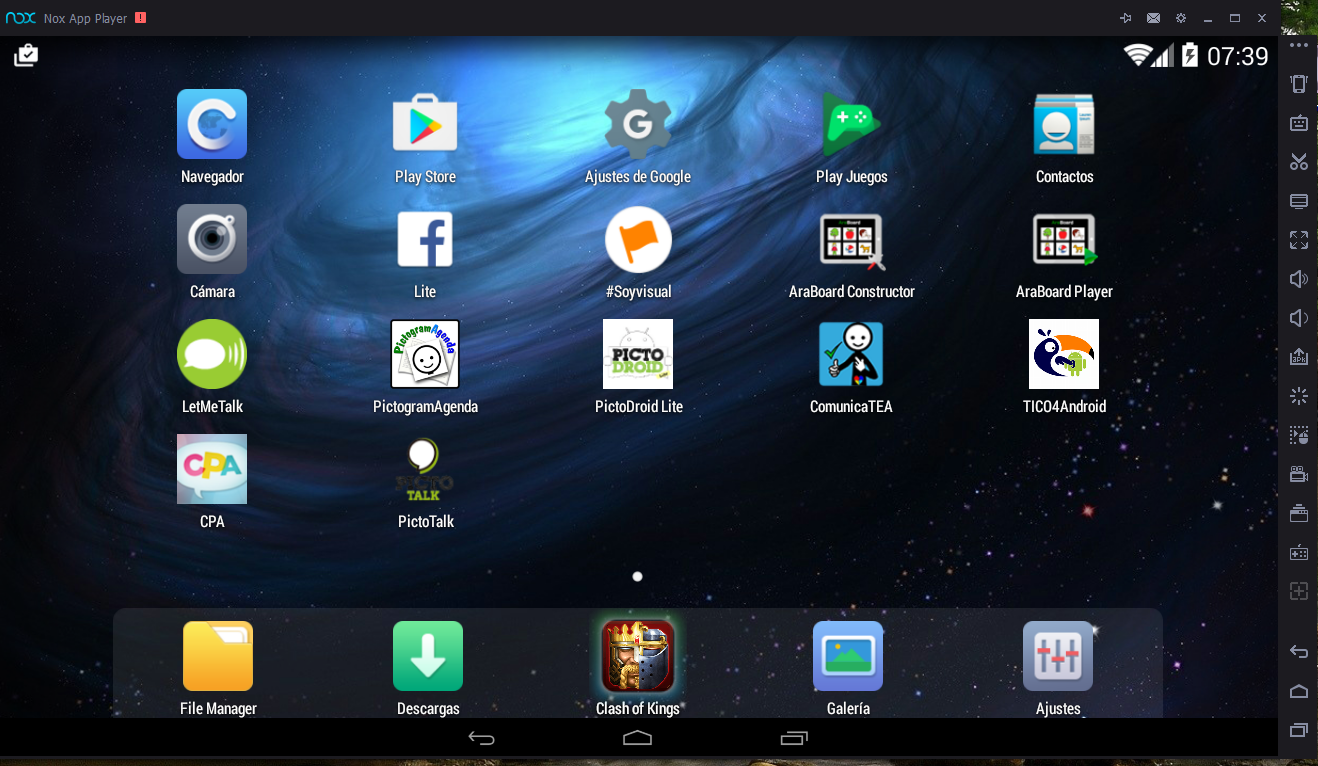Image resolution: width=1318 pixels, height=766 pixels.
Task: Tap the Android recent apps button
Action: (793, 738)
